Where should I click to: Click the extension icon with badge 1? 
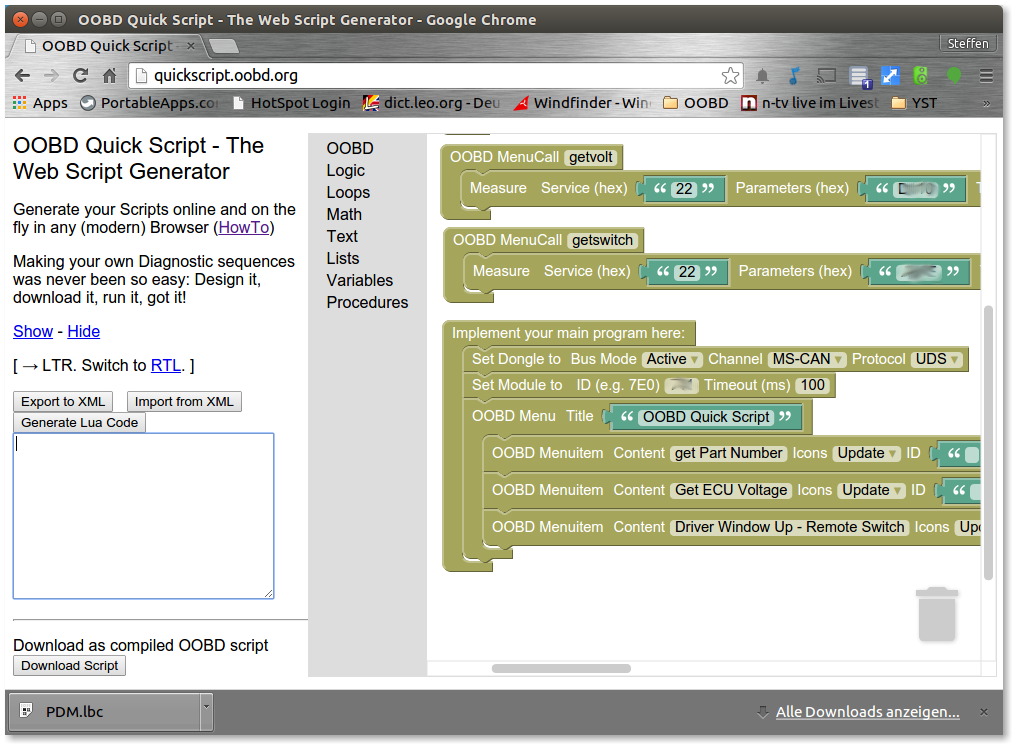[x=860, y=77]
